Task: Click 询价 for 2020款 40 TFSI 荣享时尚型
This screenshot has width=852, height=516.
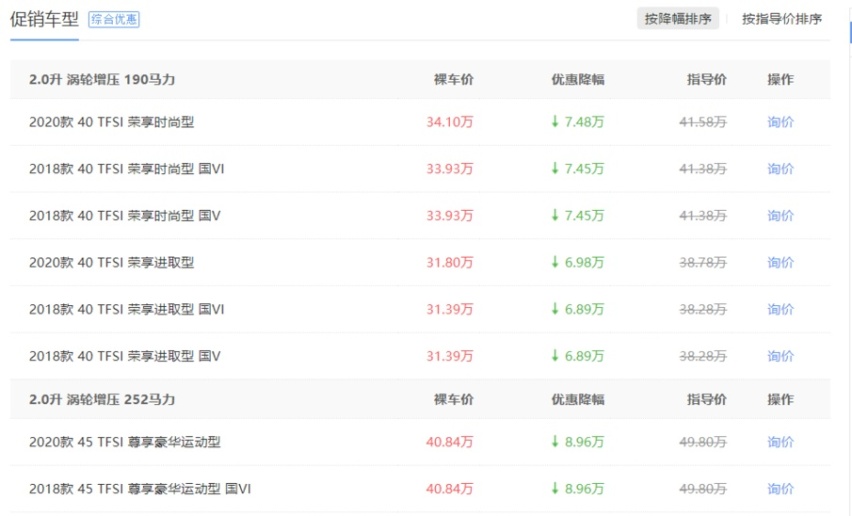Action: (x=780, y=122)
